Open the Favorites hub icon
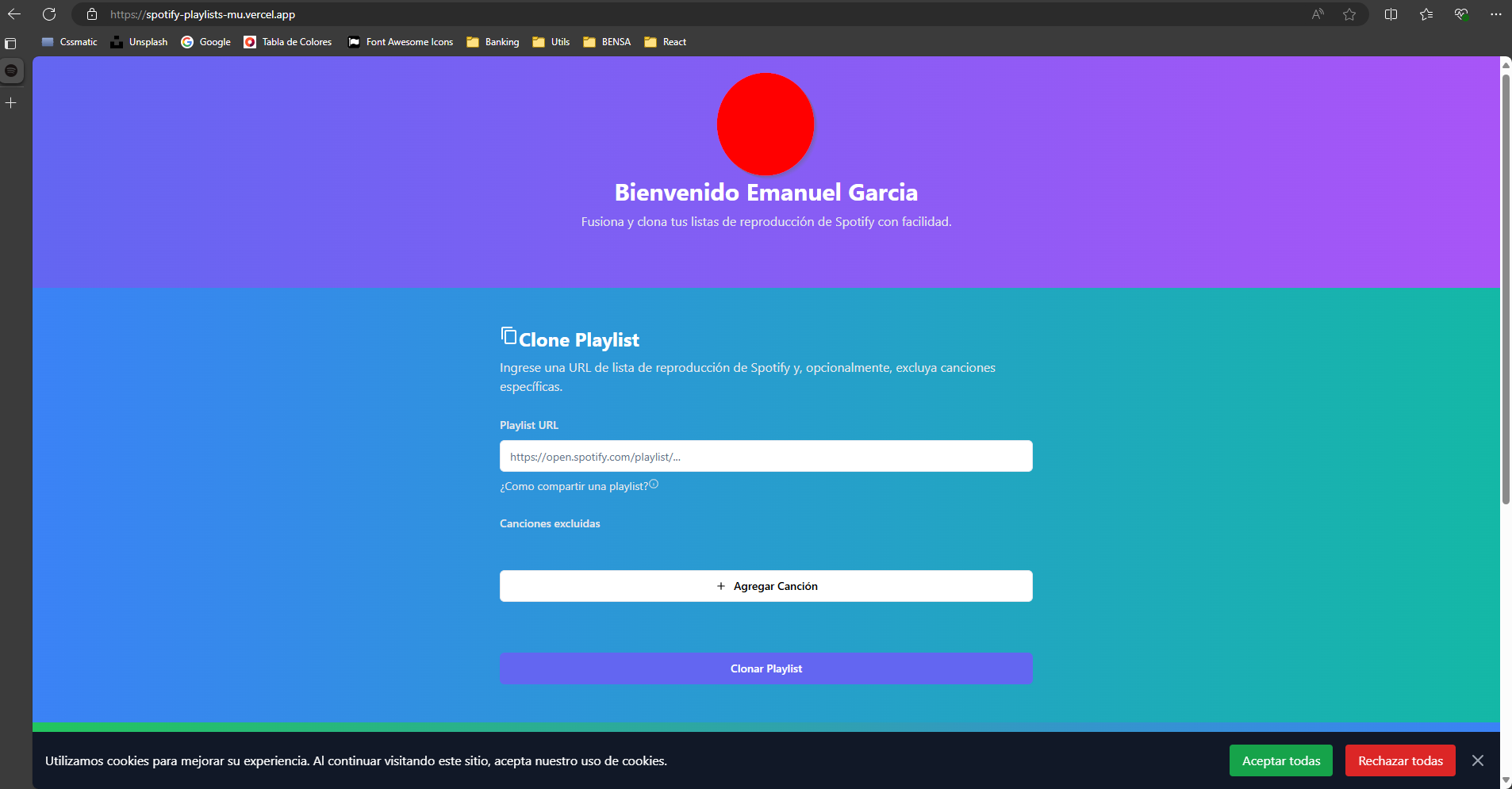The width and height of the screenshot is (1512, 789). (1426, 14)
